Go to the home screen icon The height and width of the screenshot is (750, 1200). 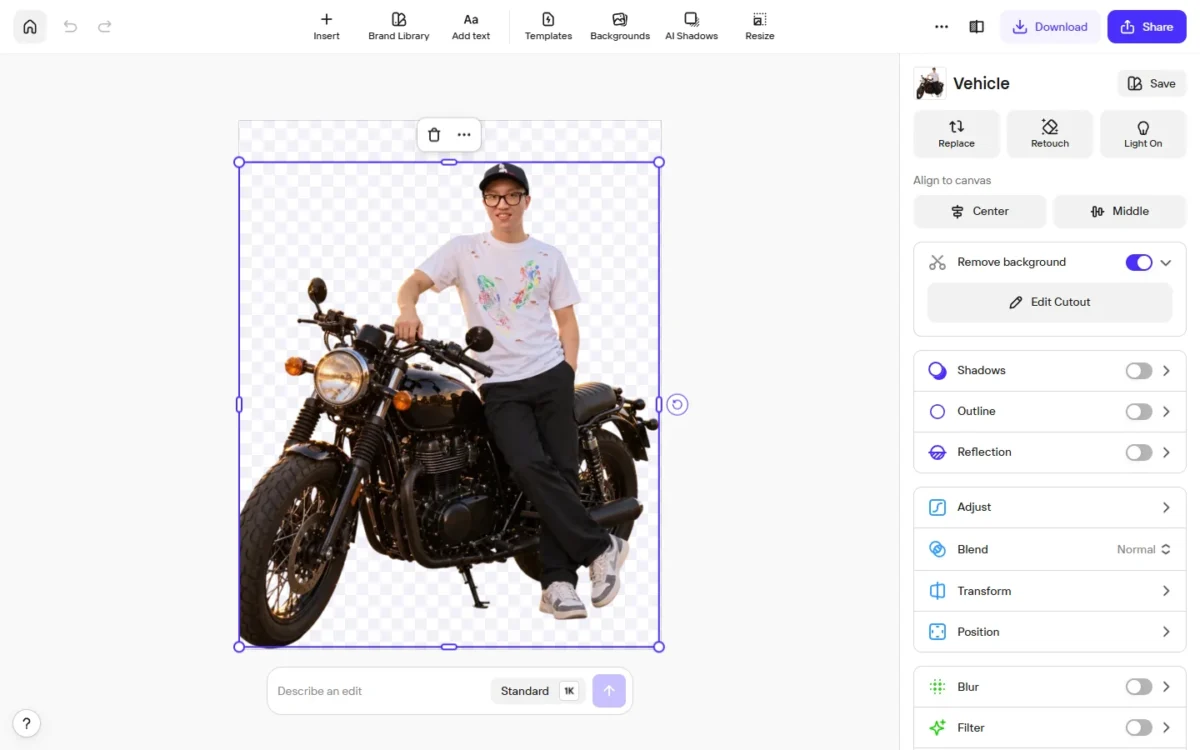pyautogui.click(x=30, y=27)
